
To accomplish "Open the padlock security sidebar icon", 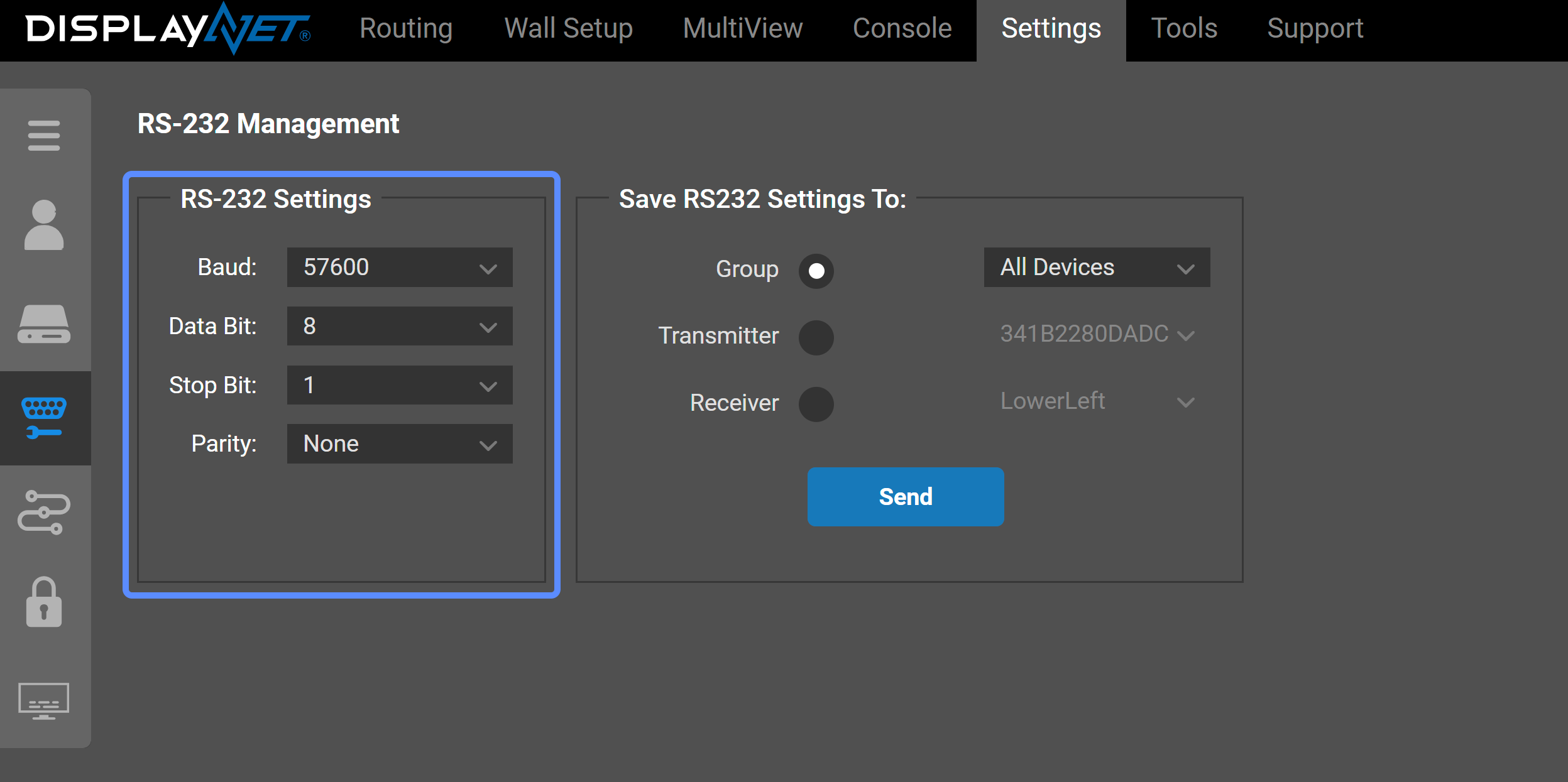I will (44, 602).
